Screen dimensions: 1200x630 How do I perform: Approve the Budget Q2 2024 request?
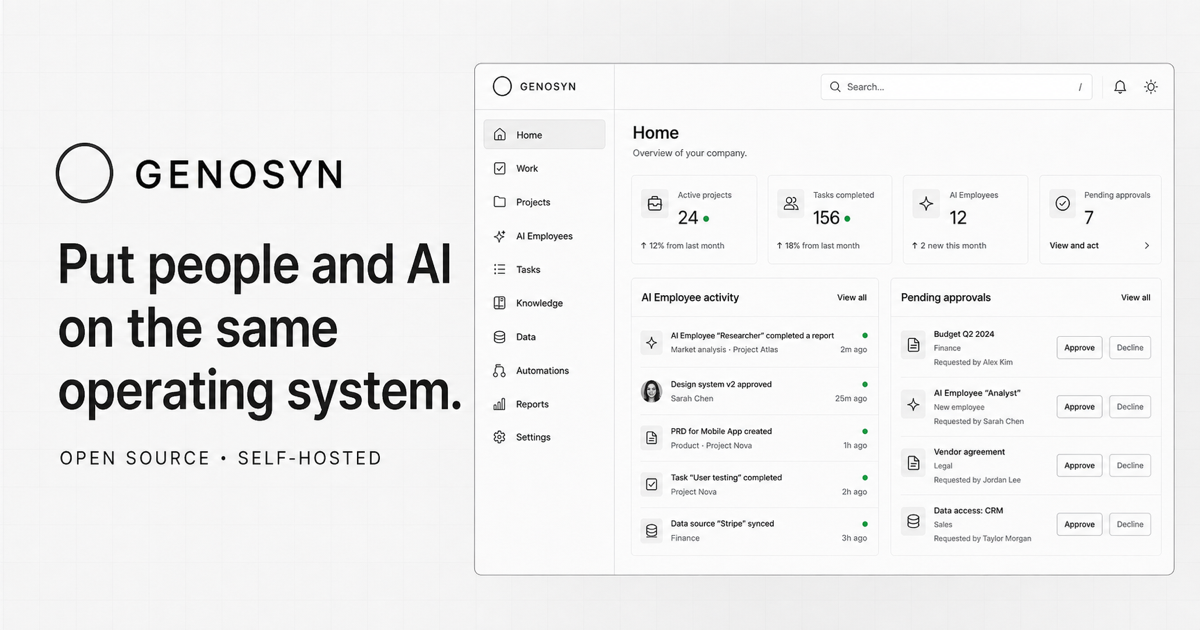pos(1080,348)
